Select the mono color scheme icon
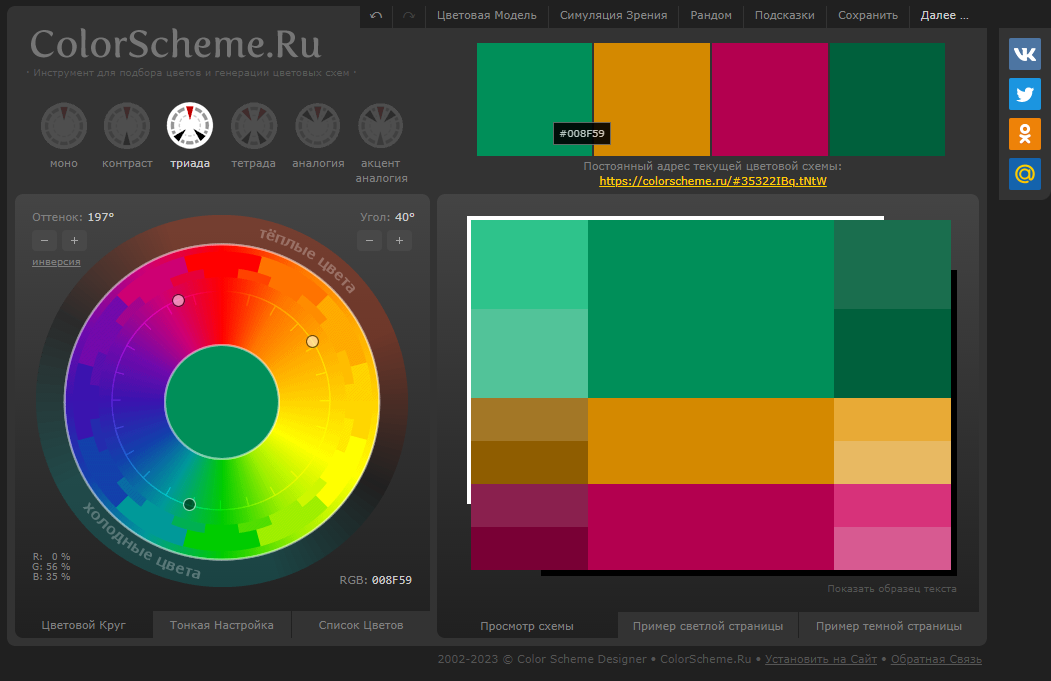This screenshot has width=1051, height=681. [x=64, y=126]
